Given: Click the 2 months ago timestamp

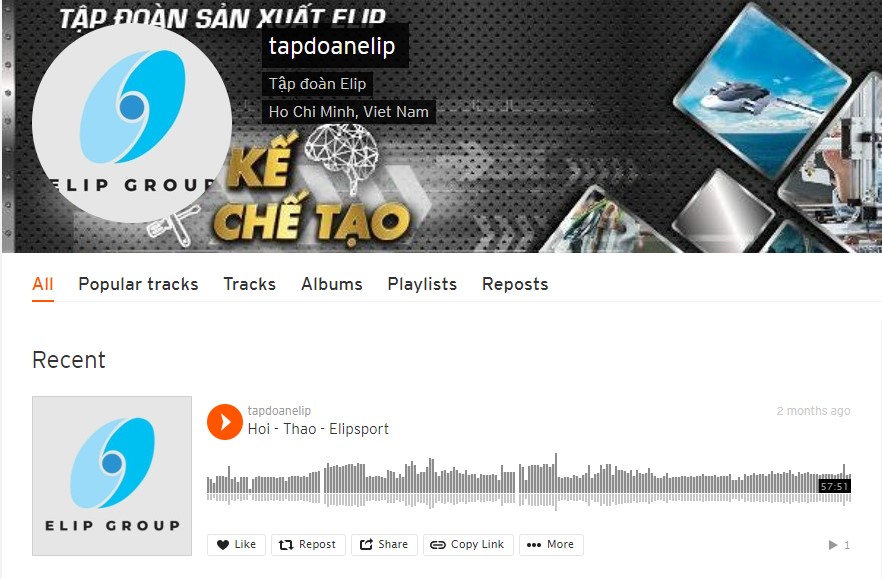Looking at the screenshot, I should tap(813, 411).
